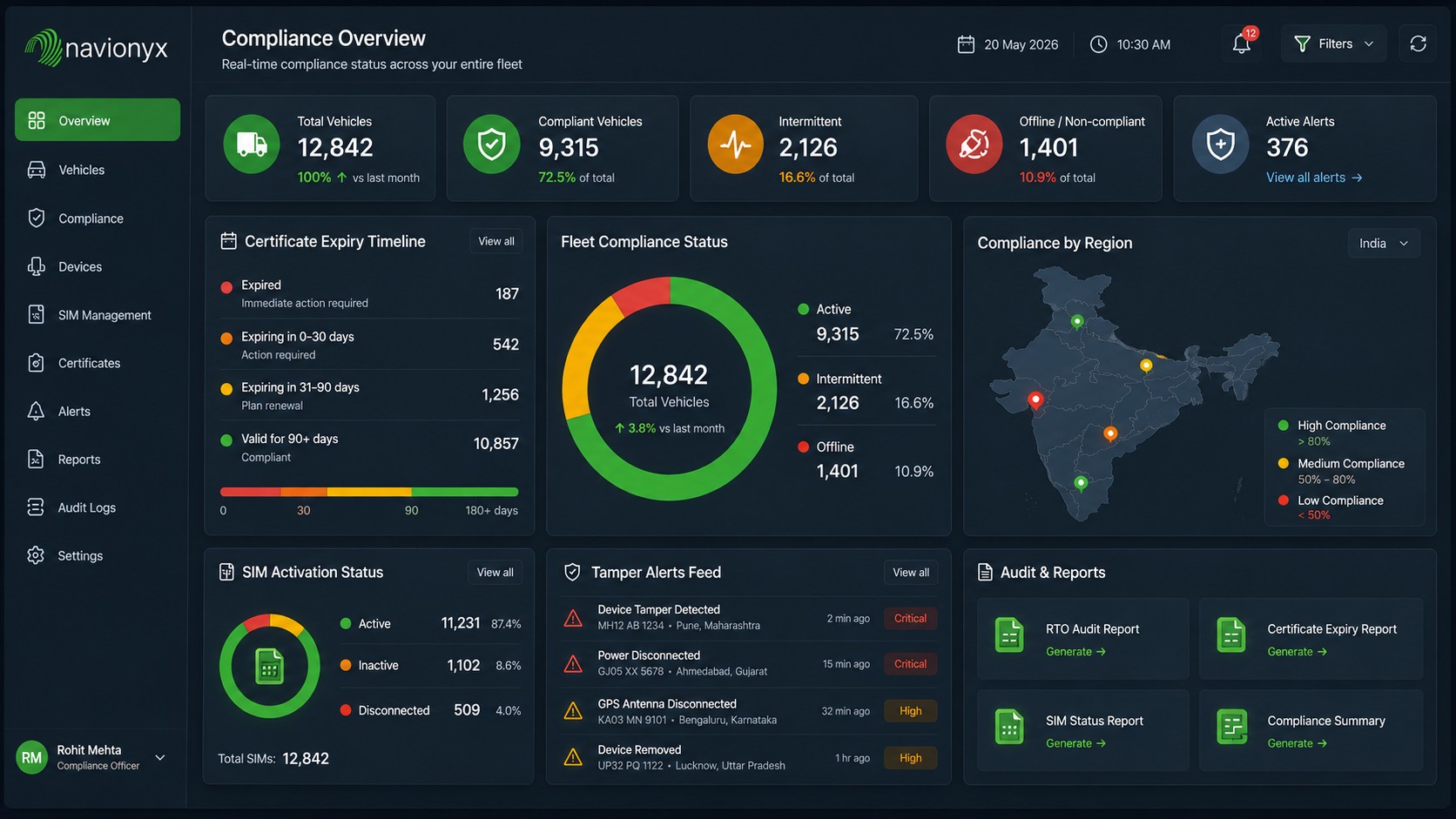Click Generate under Certificate Expiry Report

1297,651
